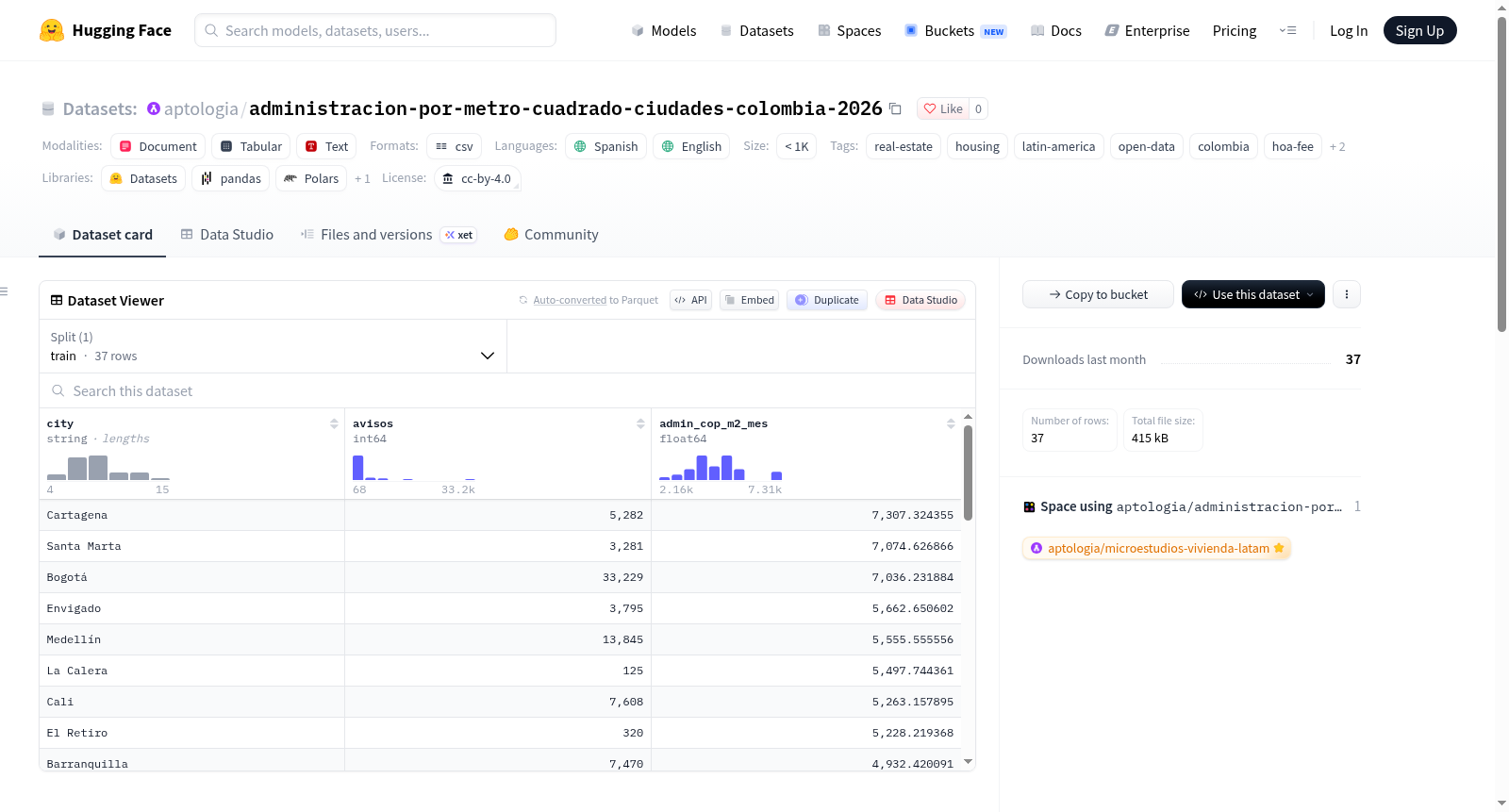Click the Bogotá row city cell
Image resolution: width=1509 pixels, height=812 pixels.
click(191, 577)
